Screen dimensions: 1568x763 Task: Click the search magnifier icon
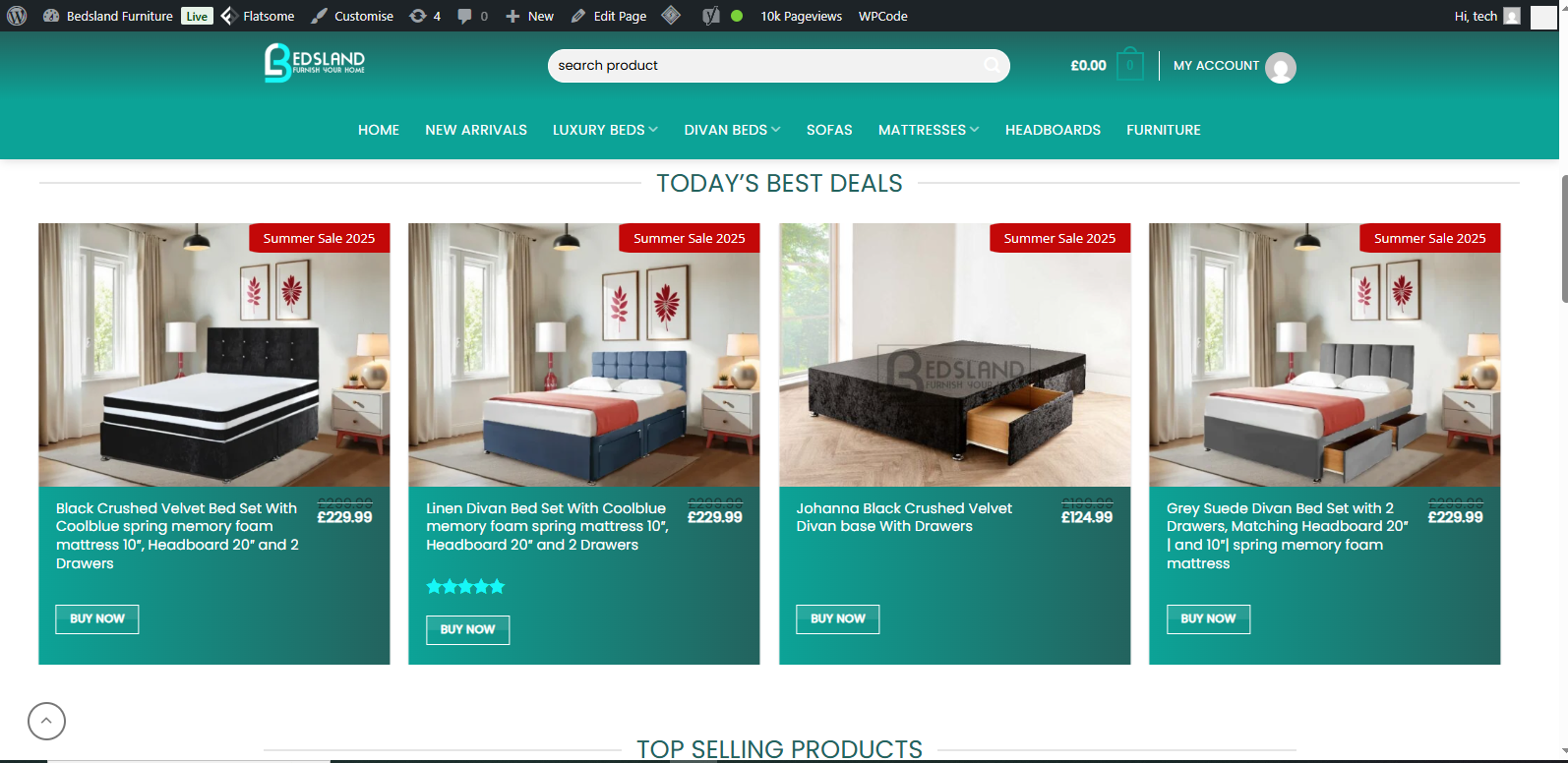(992, 65)
